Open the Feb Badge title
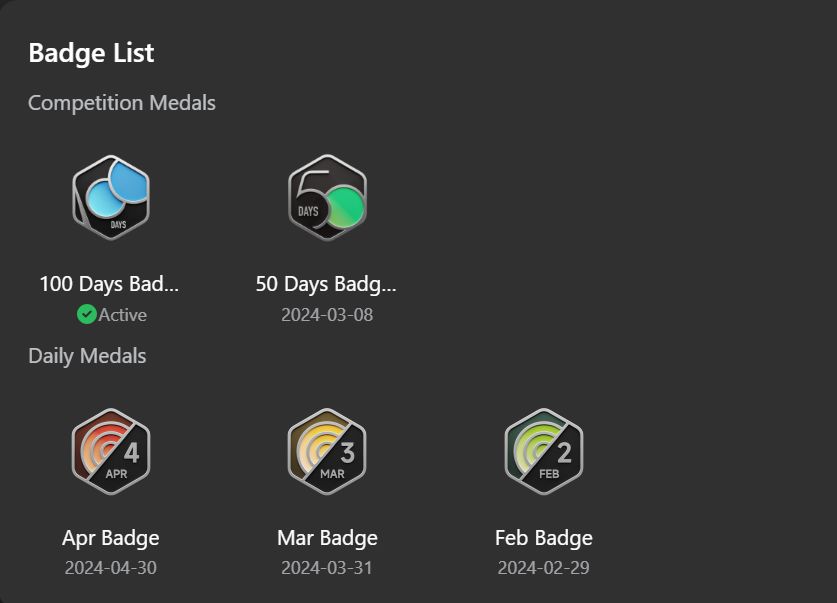The height and width of the screenshot is (603, 837). (544, 538)
